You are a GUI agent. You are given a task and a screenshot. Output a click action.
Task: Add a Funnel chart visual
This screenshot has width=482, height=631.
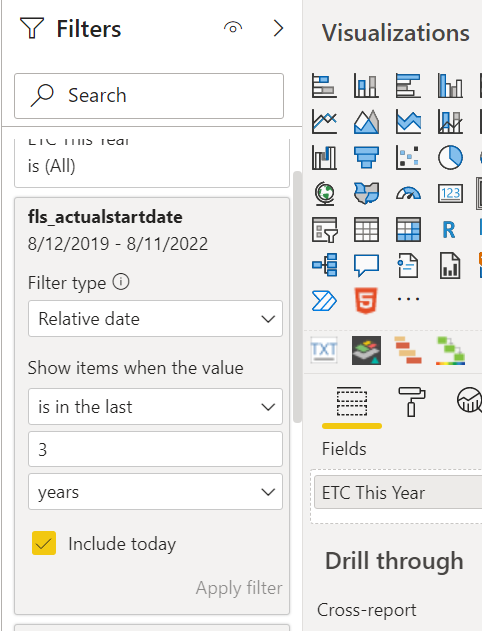tap(366, 157)
